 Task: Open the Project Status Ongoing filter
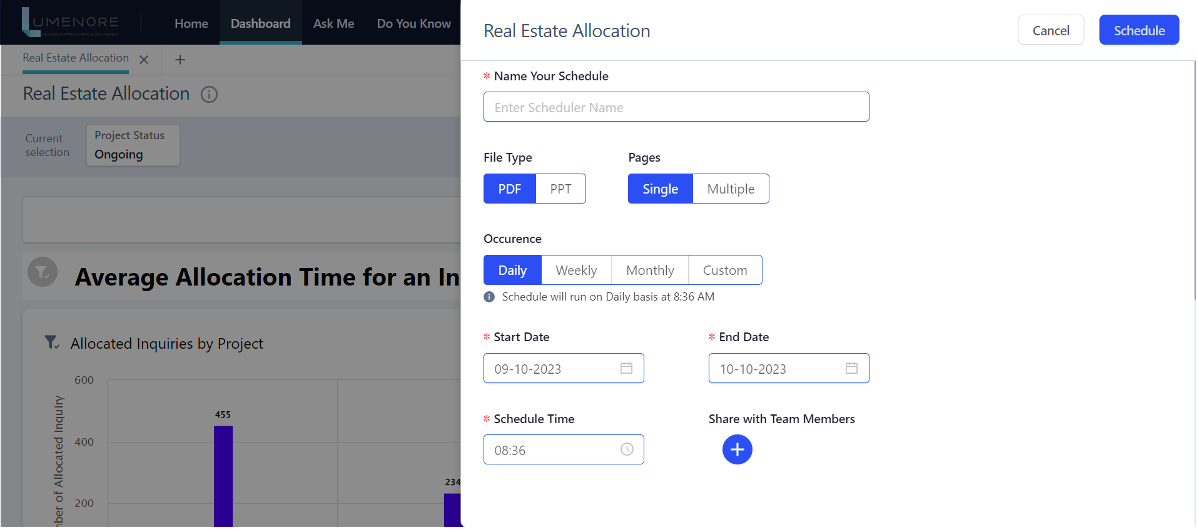pos(133,146)
